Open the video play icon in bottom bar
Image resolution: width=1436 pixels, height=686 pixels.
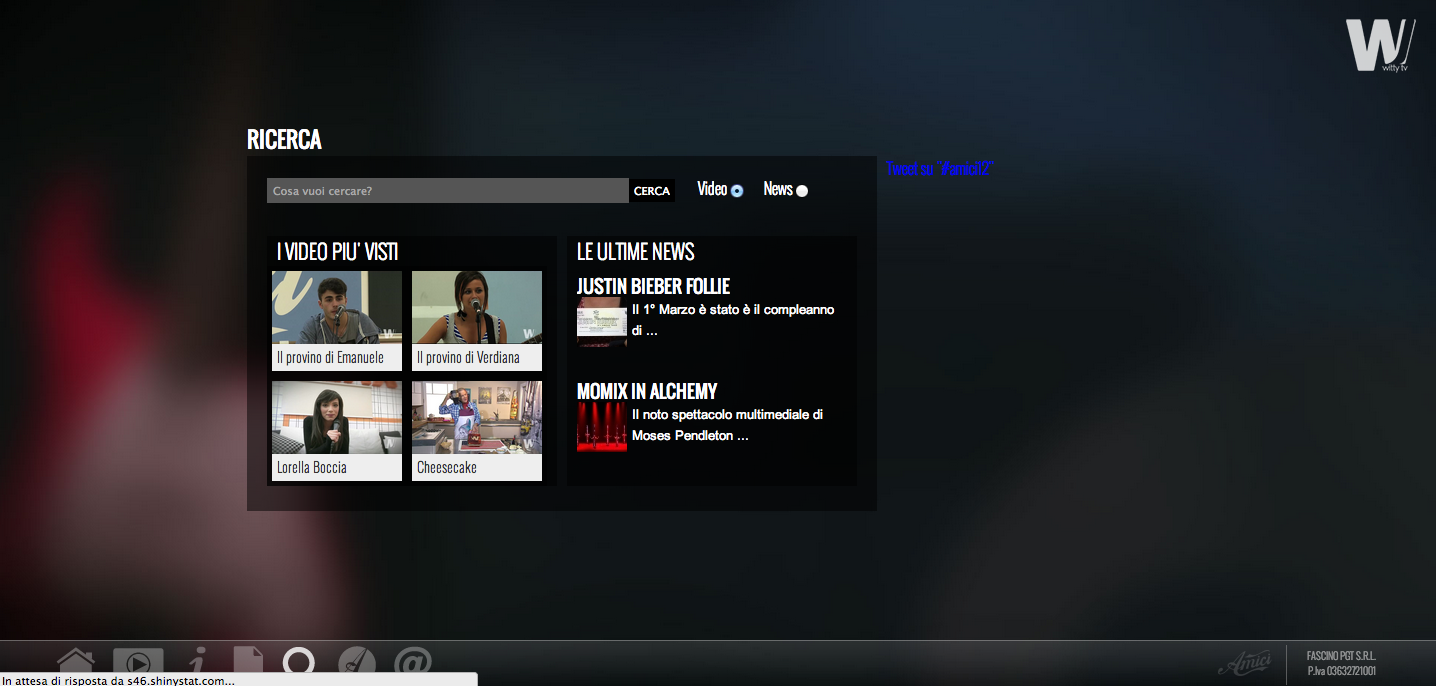tap(138, 662)
